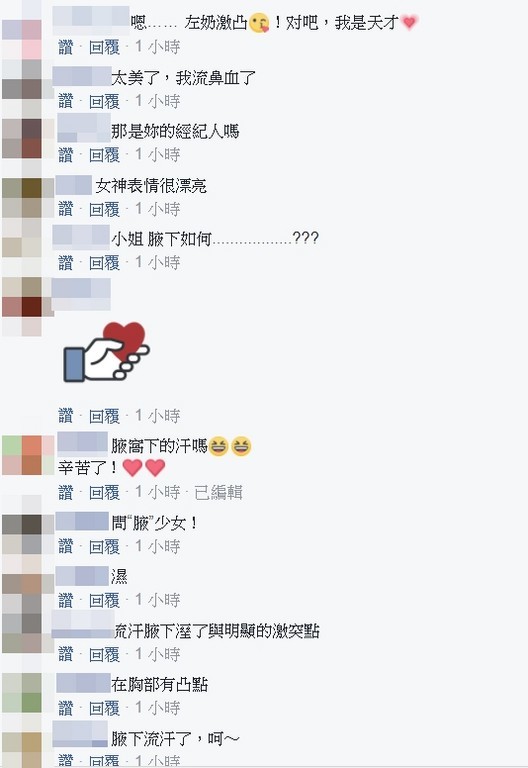528x768 pixels.
Task: Like the single-character comment 濕
Action: click(x=66, y=600)
